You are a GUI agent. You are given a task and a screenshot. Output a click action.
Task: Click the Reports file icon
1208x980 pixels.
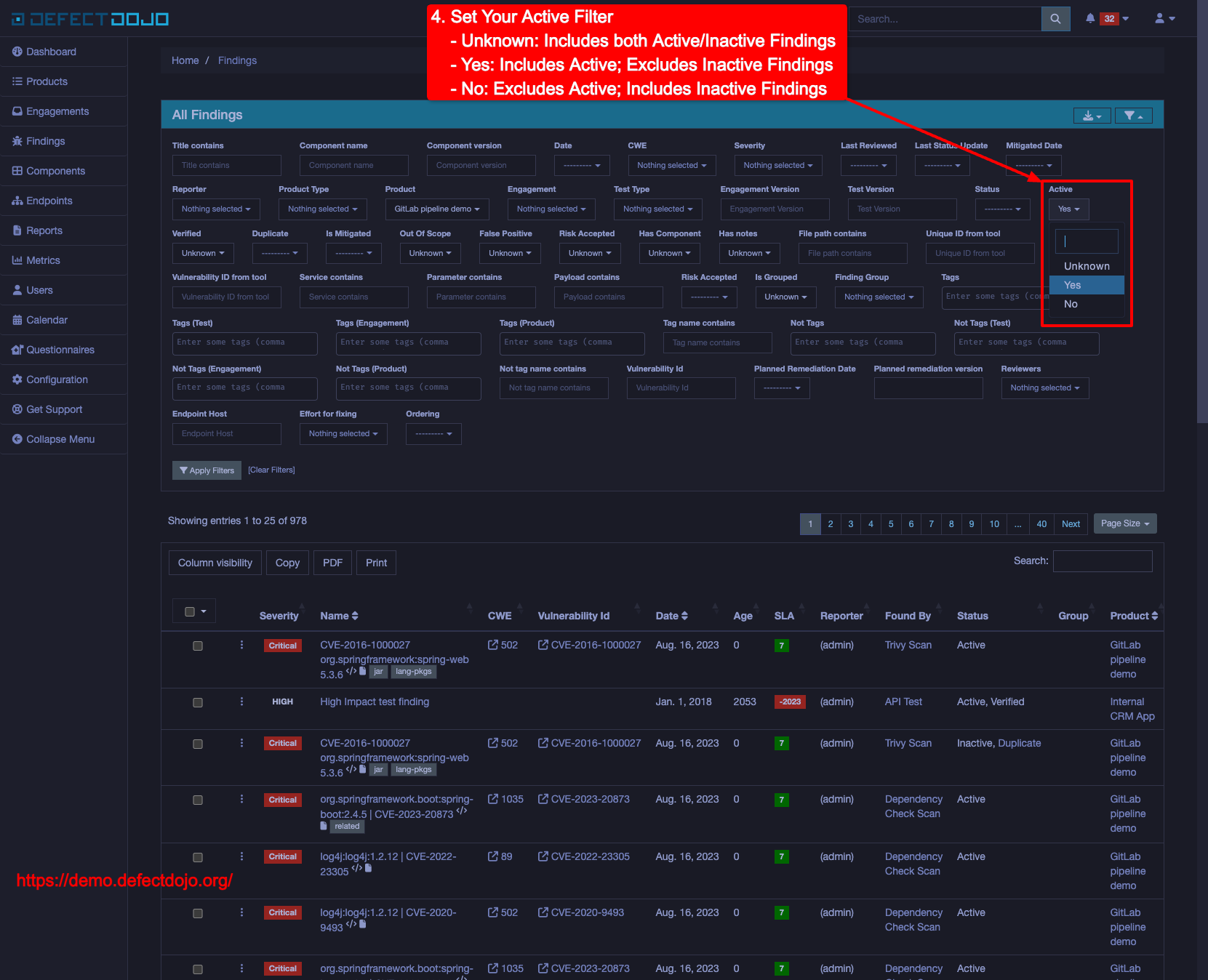pos(17,230)
